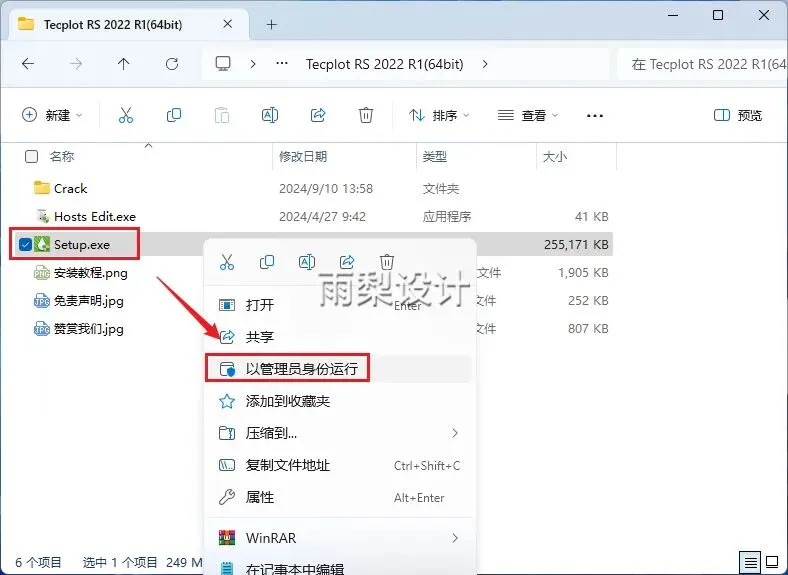Open 属性 from the context menu

coord(340,498)
